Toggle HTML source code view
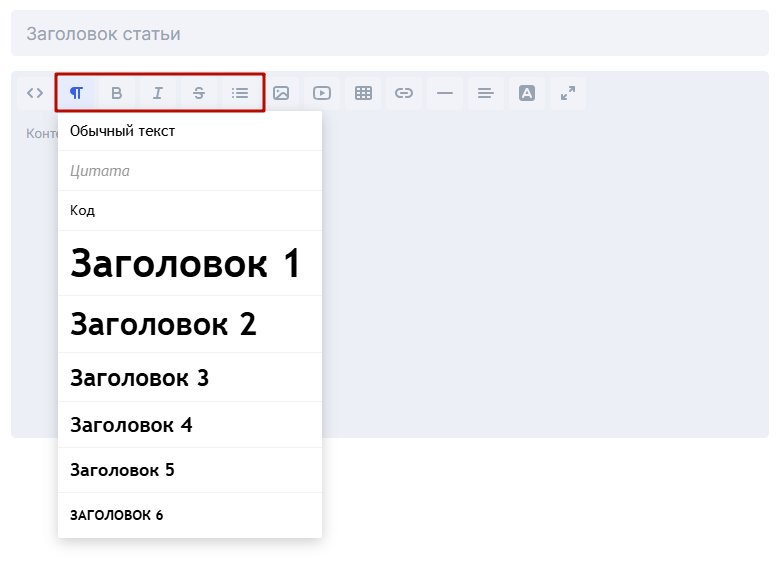This screenshot has width=780, height=561. pos(35,93)
